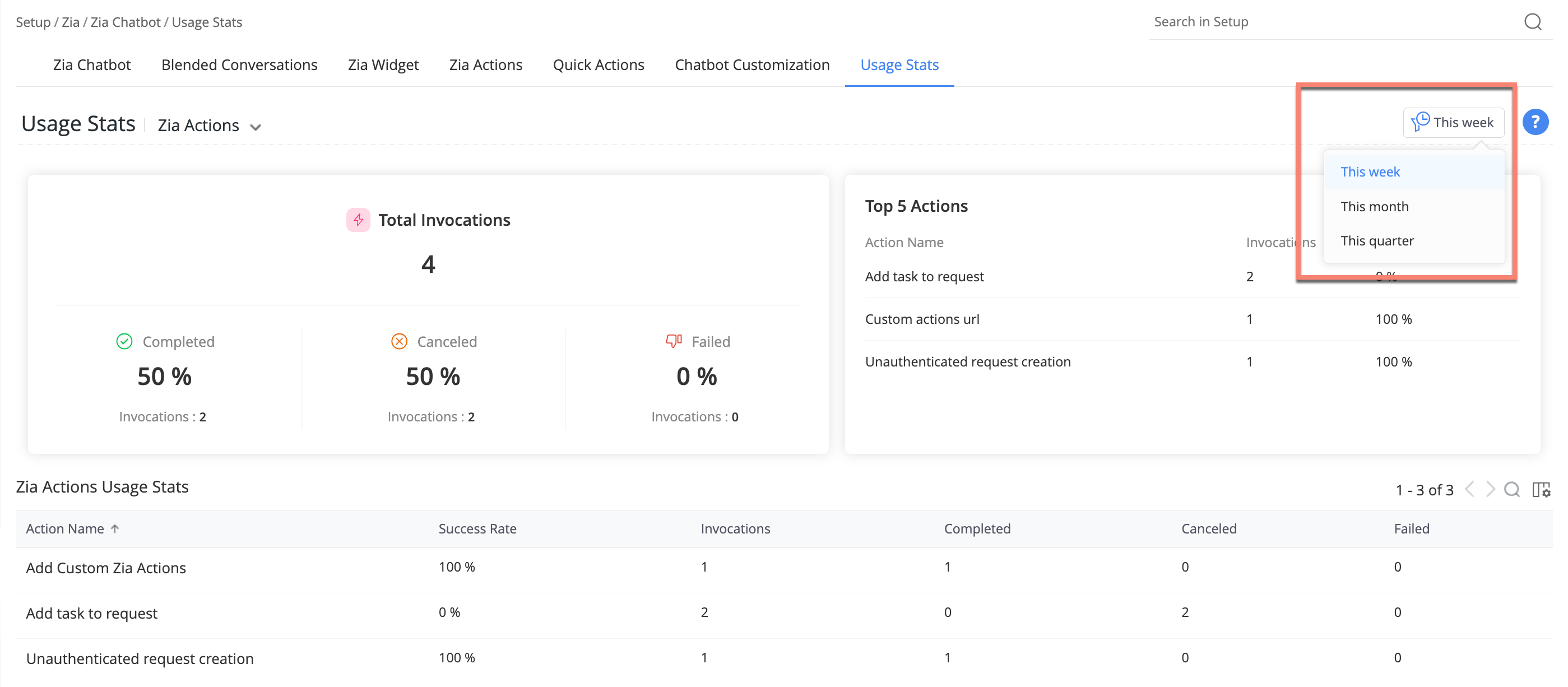Go to the Zia Widget tab
The image size is (1568, 687).
(383, 64)
